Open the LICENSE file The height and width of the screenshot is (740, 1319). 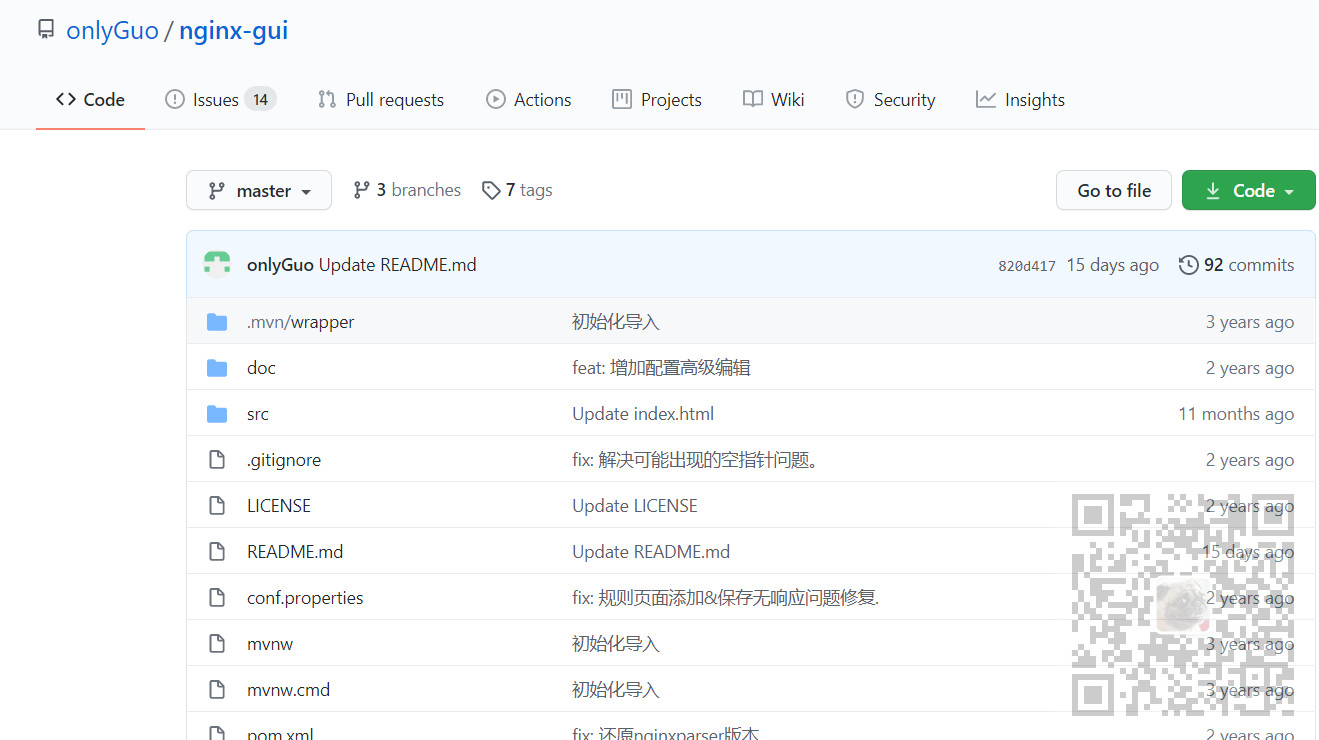pos(279,506)
